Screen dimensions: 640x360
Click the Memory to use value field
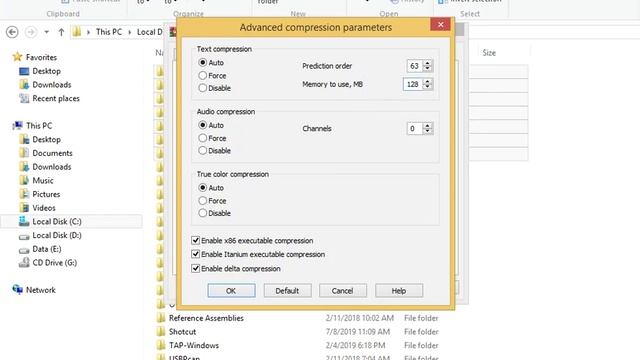(413, 84)
